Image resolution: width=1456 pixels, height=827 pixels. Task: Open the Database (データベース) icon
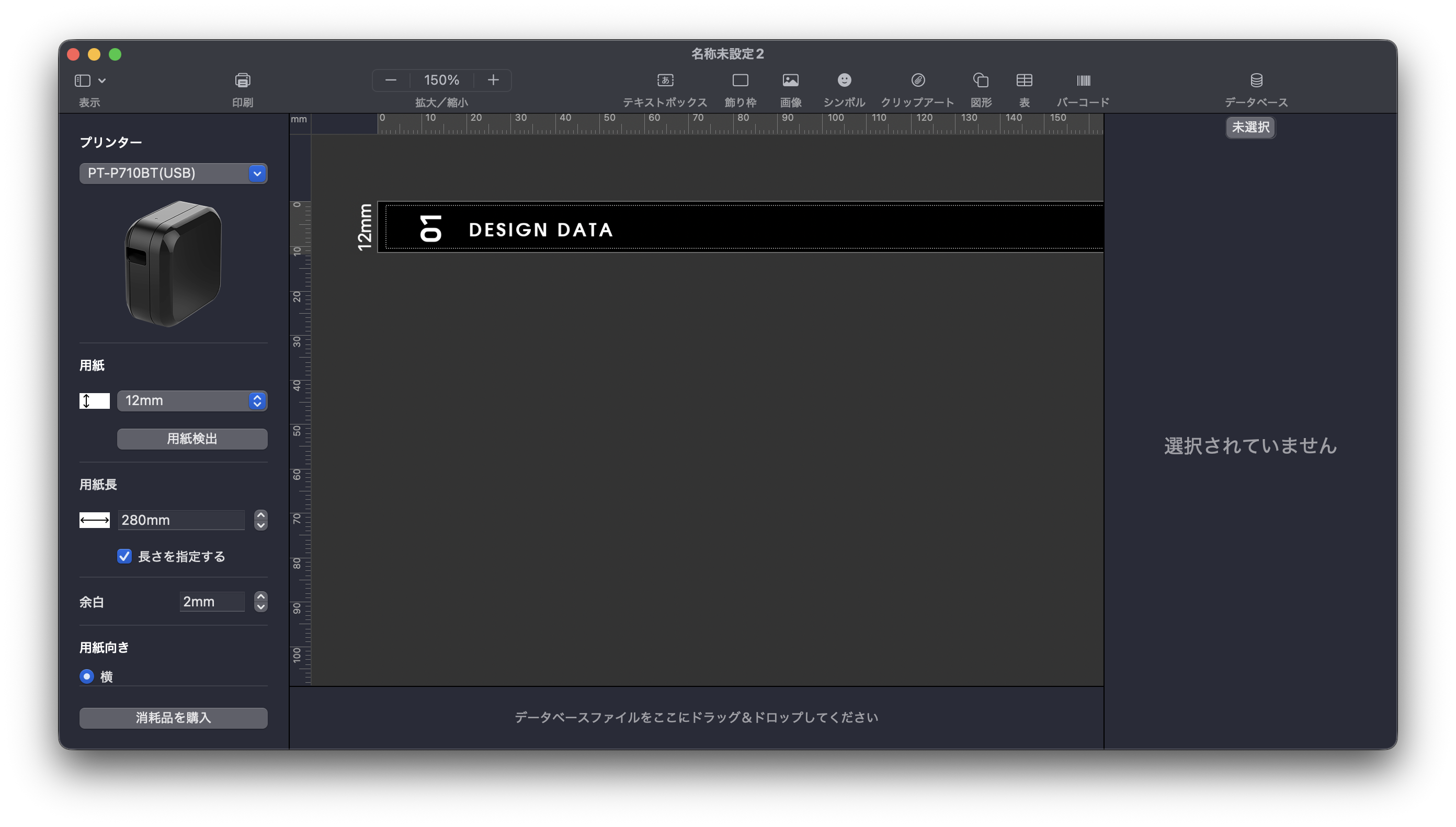click(1256, 81)
